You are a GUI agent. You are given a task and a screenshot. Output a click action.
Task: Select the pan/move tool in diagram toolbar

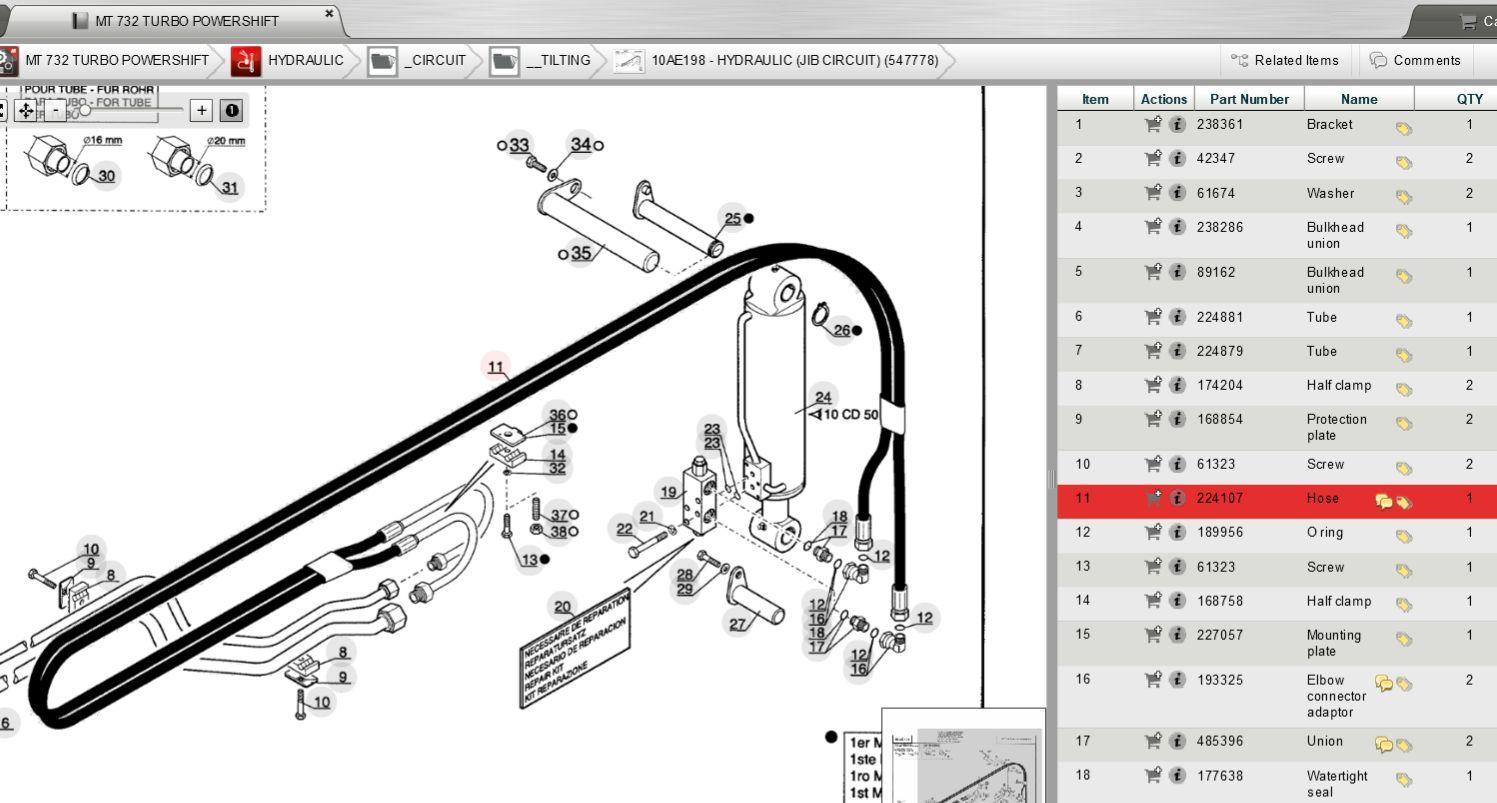coord(26,110)
